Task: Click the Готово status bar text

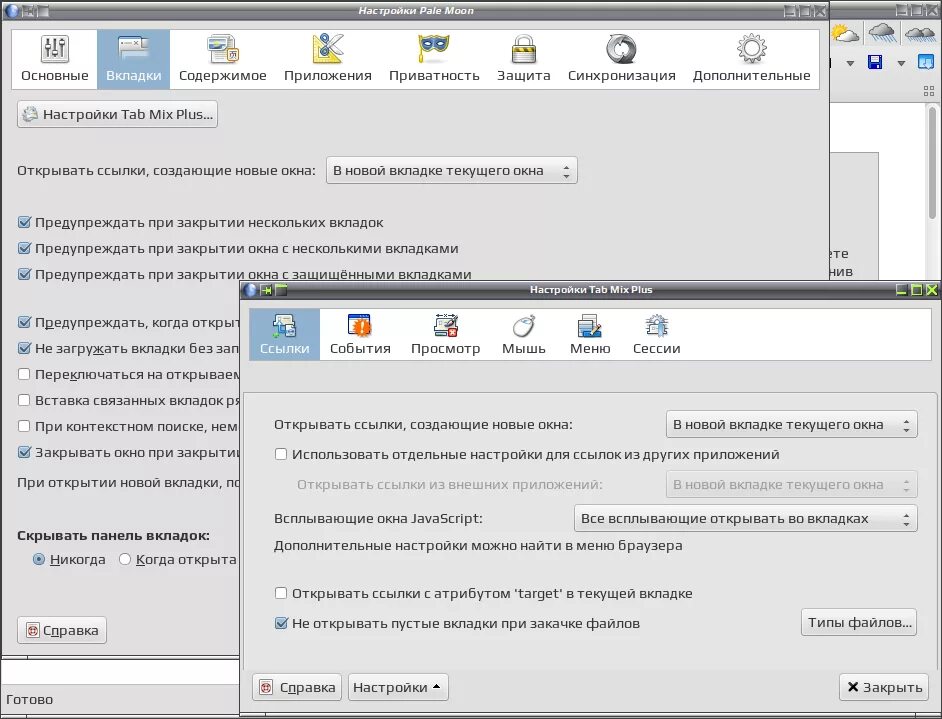Action: tap(29, 699)
